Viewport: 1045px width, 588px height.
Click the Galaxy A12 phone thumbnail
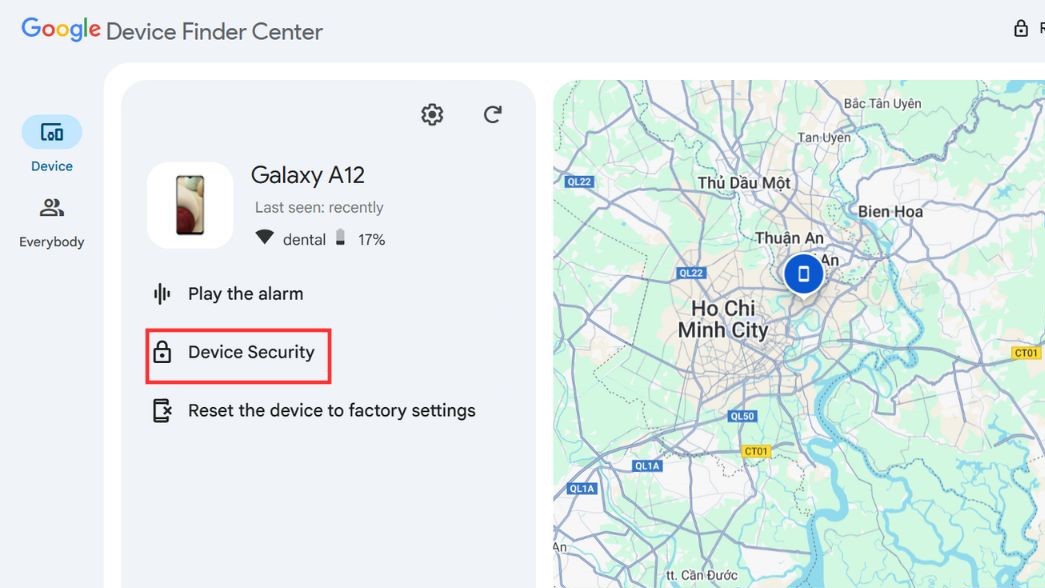click(190, 205)
